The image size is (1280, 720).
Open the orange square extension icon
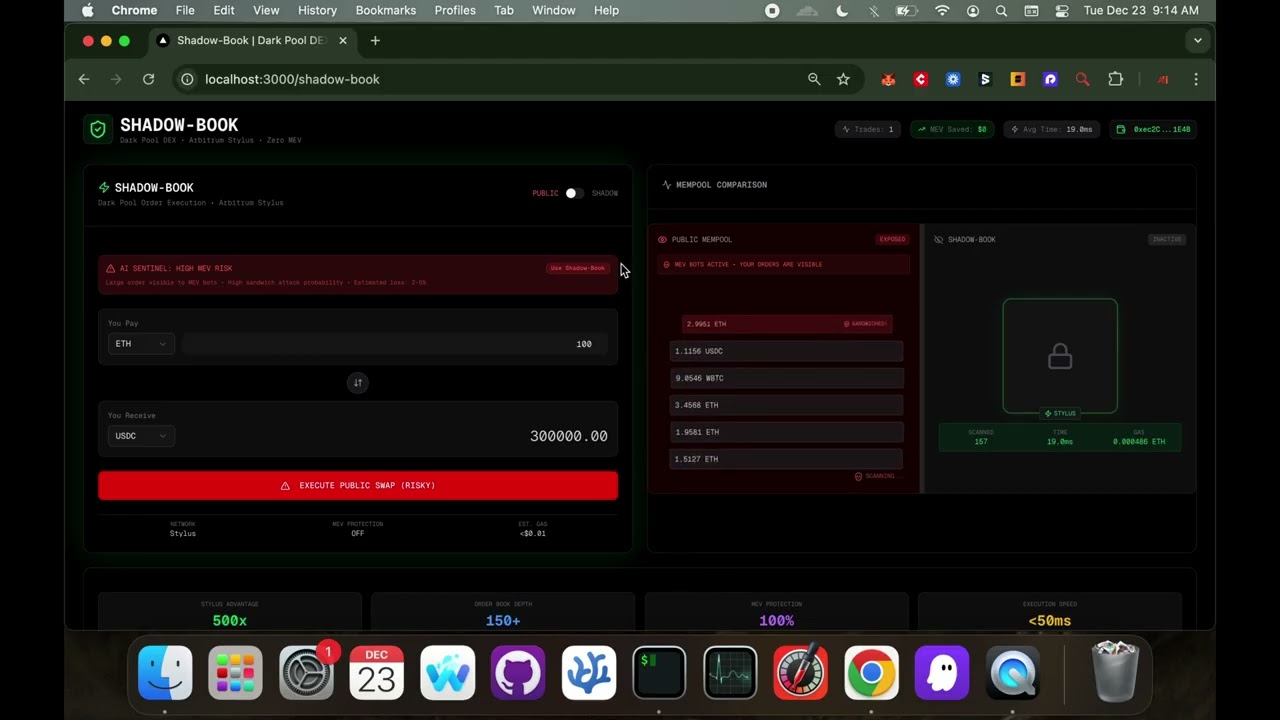click(1018, 79)
